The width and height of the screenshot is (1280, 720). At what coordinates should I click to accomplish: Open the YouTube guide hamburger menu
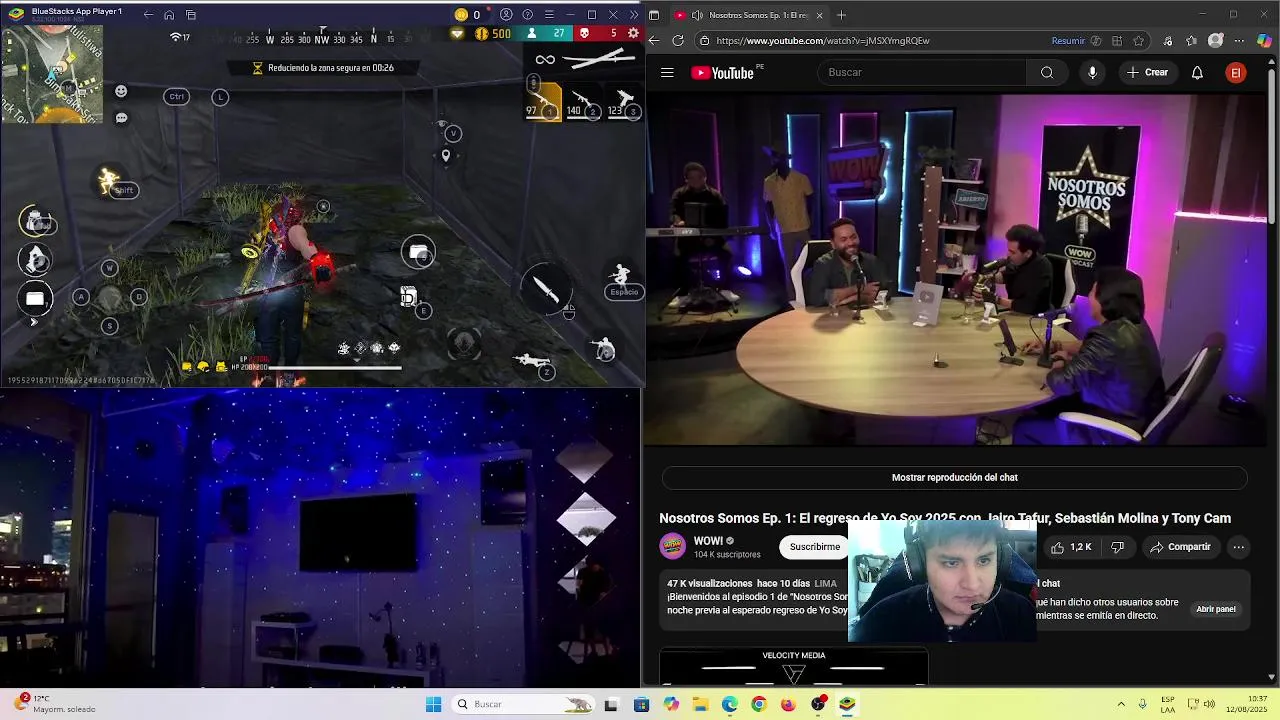coord(667,72)
